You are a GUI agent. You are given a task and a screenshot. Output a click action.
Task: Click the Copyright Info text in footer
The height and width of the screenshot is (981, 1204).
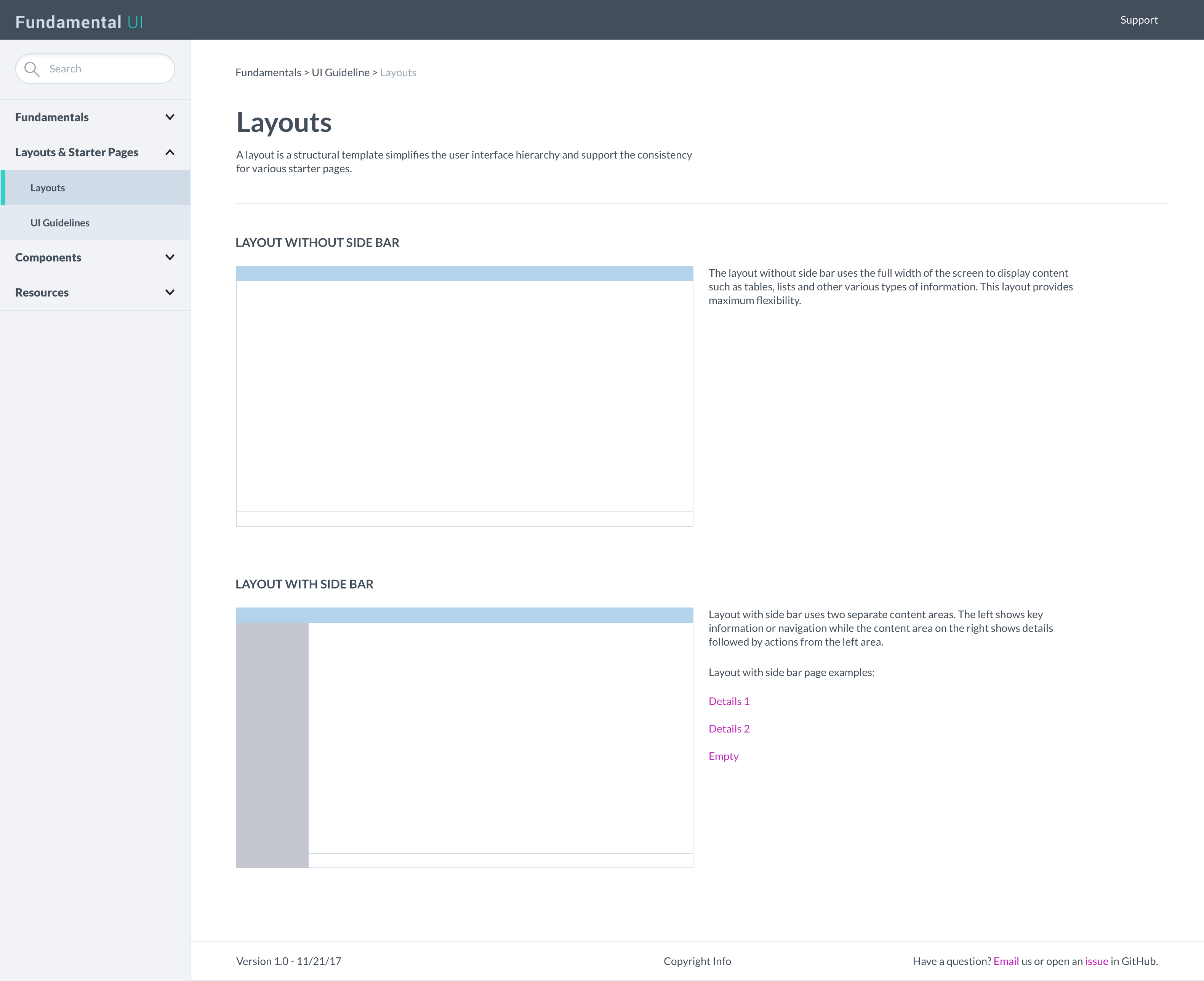coord(697,961)
